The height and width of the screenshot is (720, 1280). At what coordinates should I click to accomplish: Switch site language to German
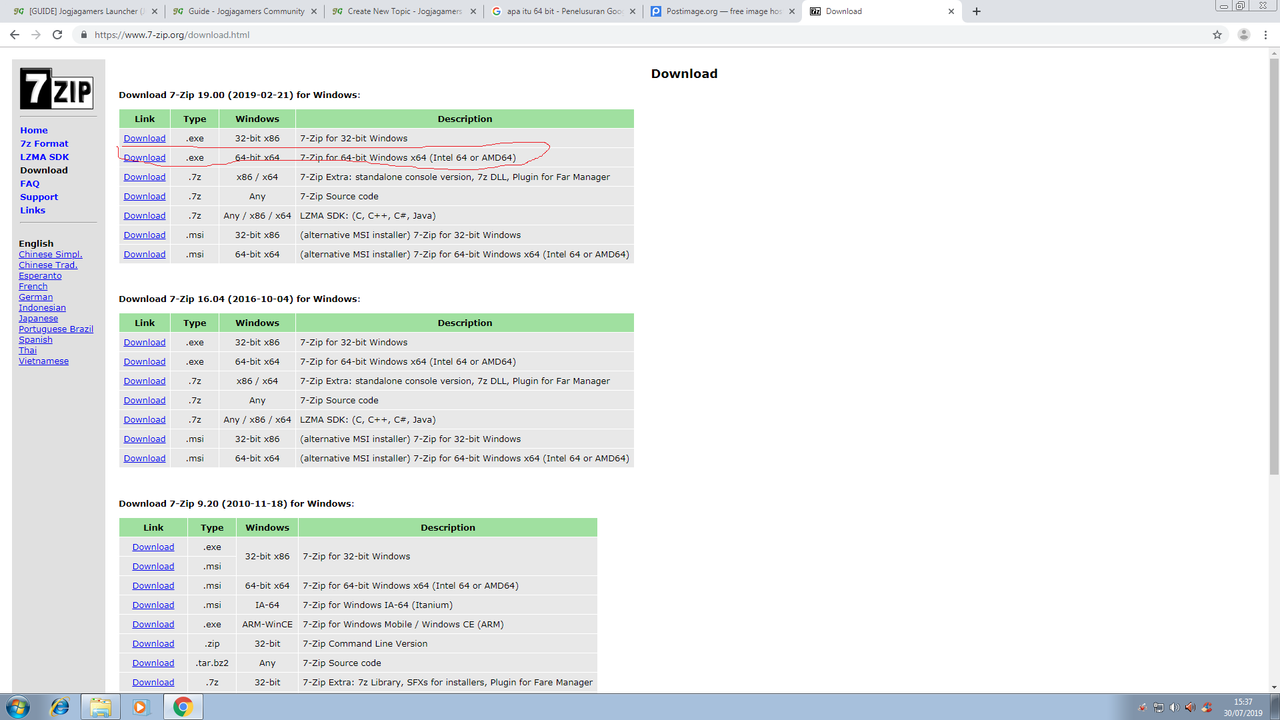(36, 297)
